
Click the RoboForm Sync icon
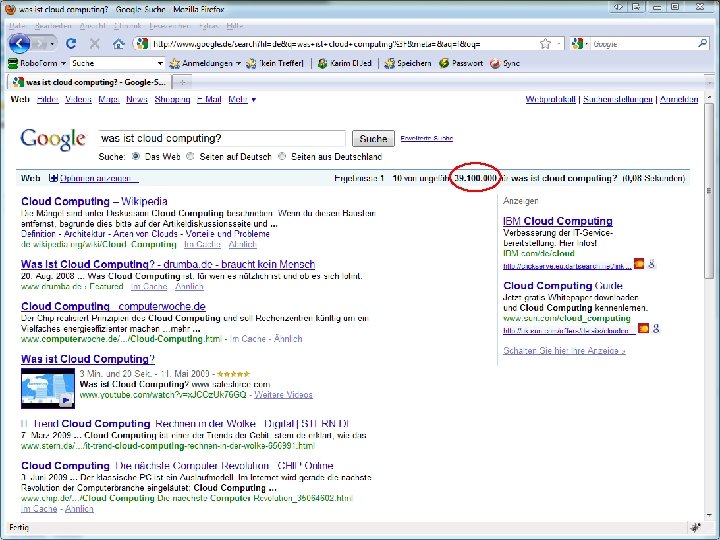point(505,63)
